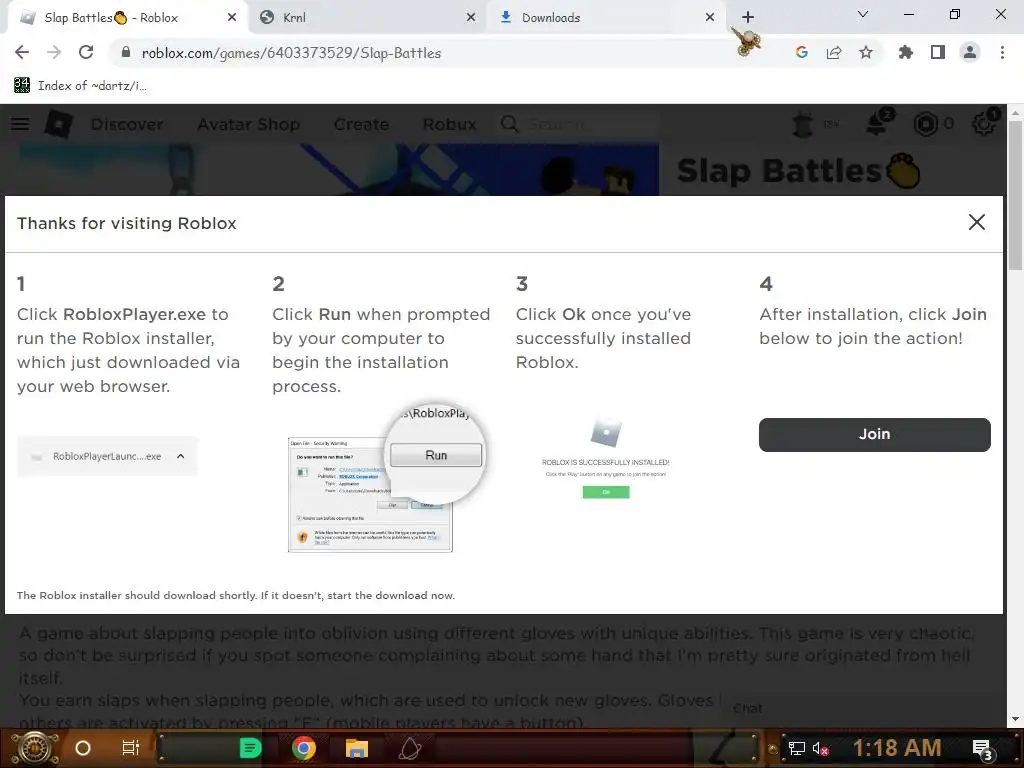This screenshot has height=768, width=1024.
Task: Switch to the Krnl tab
Action: (x=367, y=18)
